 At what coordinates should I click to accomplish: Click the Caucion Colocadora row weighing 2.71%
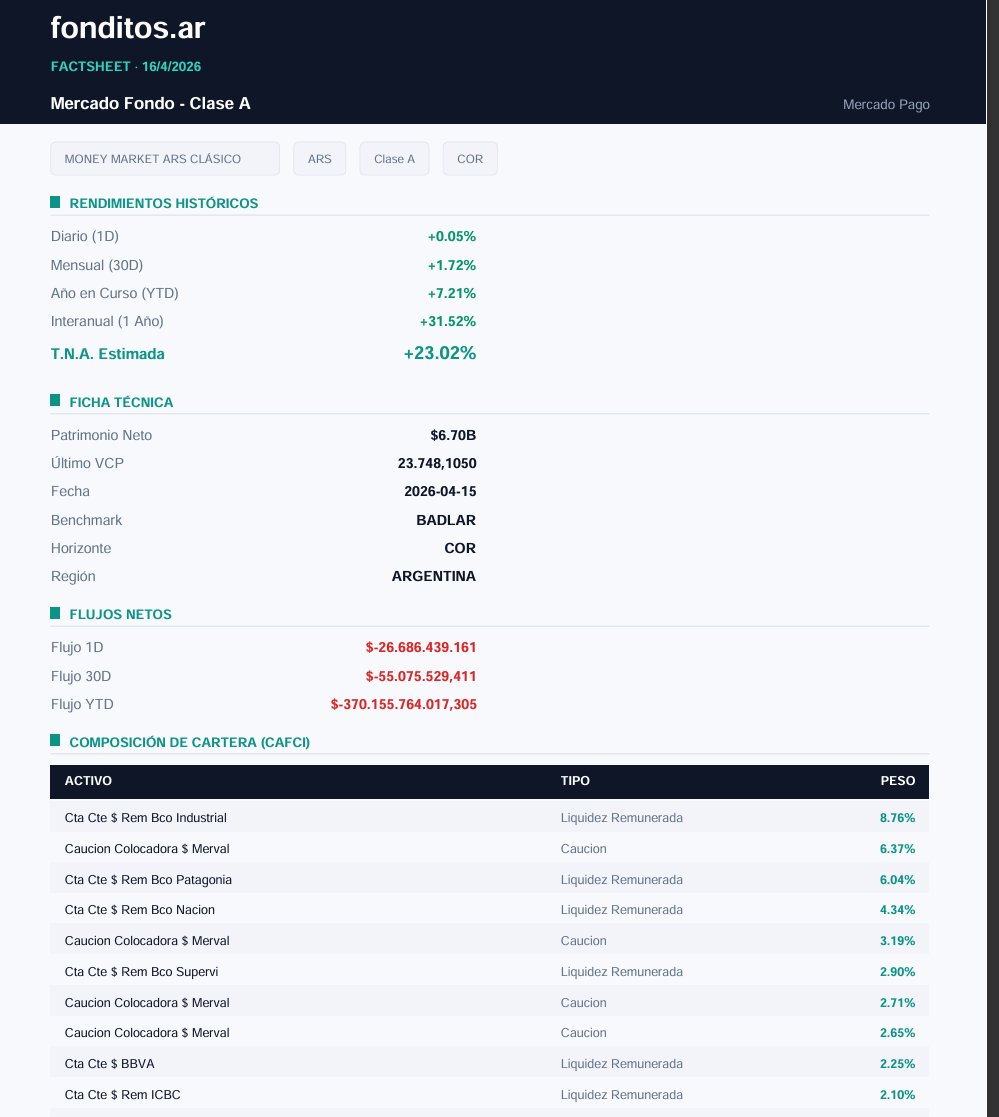click(490, 1002)
